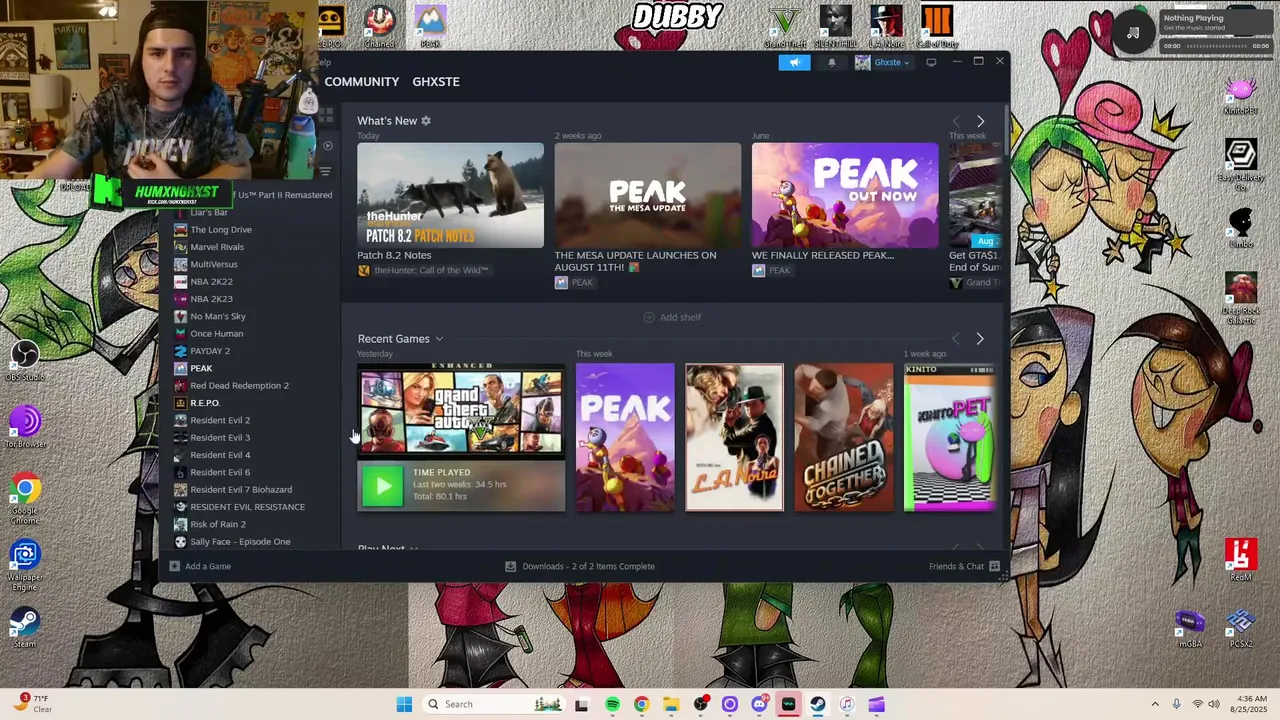Viewport: 1280px width, 720px height.
Task: Open SILENT HILL desktop shortcut
Action: click(835, 26)
